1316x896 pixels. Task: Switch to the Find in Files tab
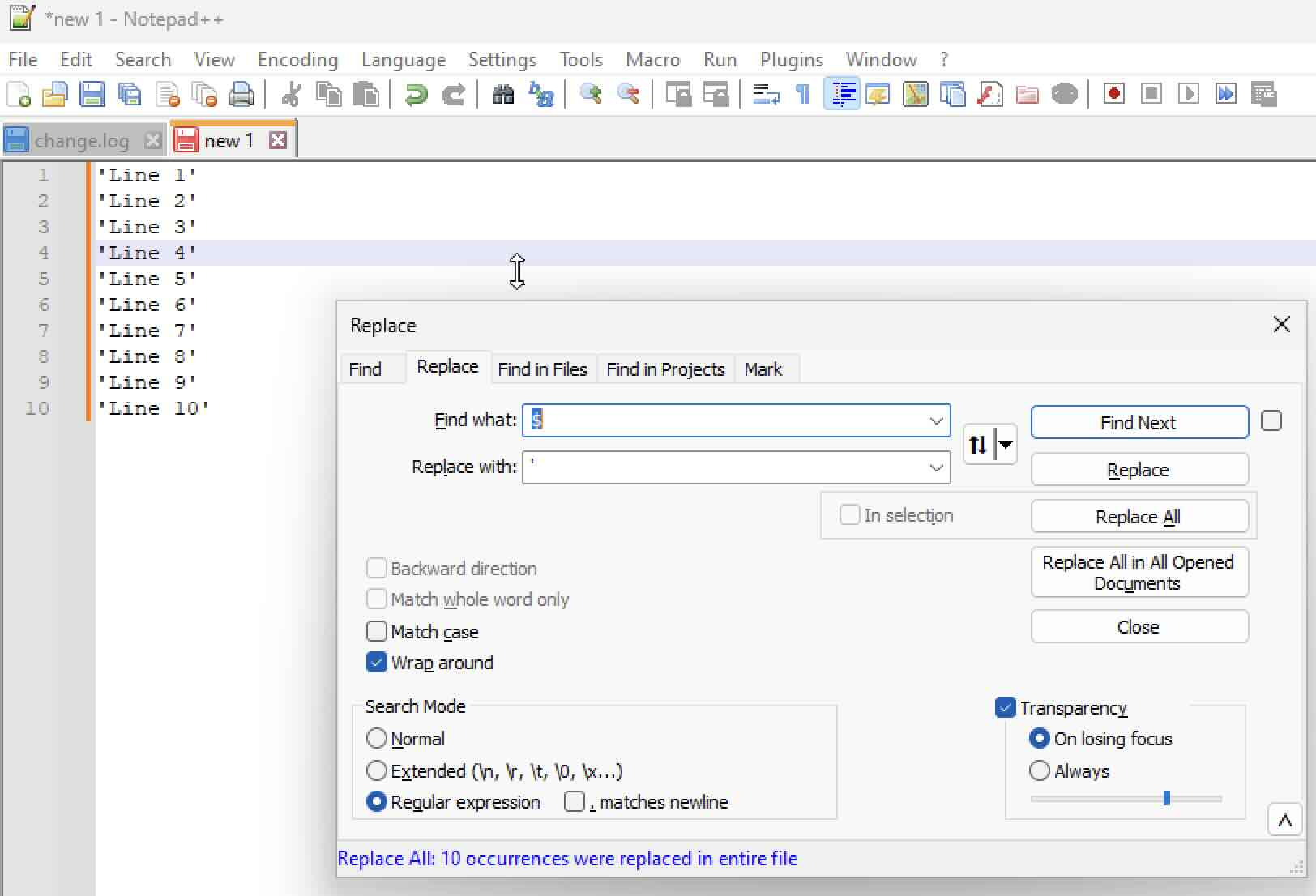tap(542, 369)
